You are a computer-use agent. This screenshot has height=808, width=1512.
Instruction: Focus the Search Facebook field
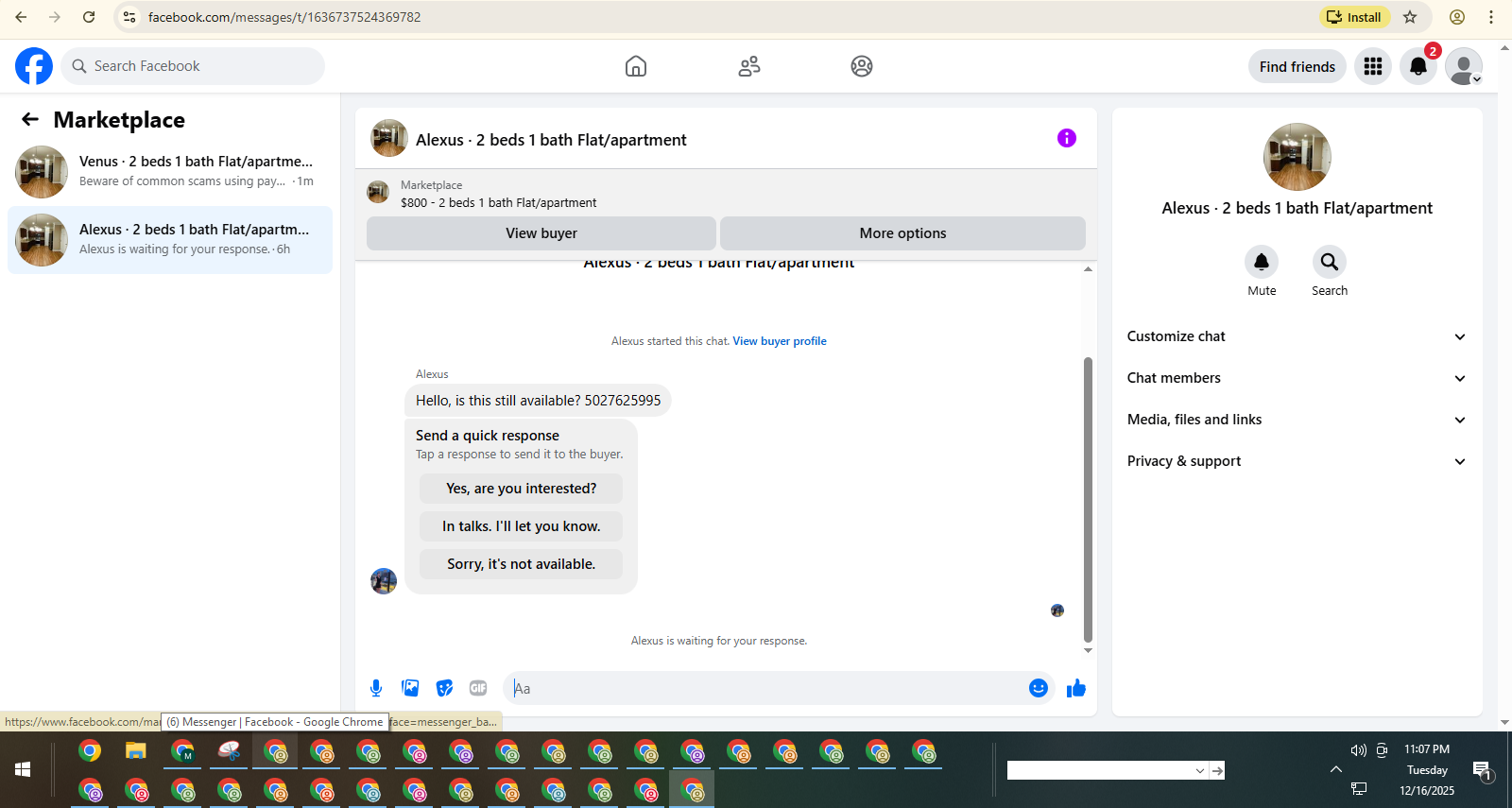(193, 66)
